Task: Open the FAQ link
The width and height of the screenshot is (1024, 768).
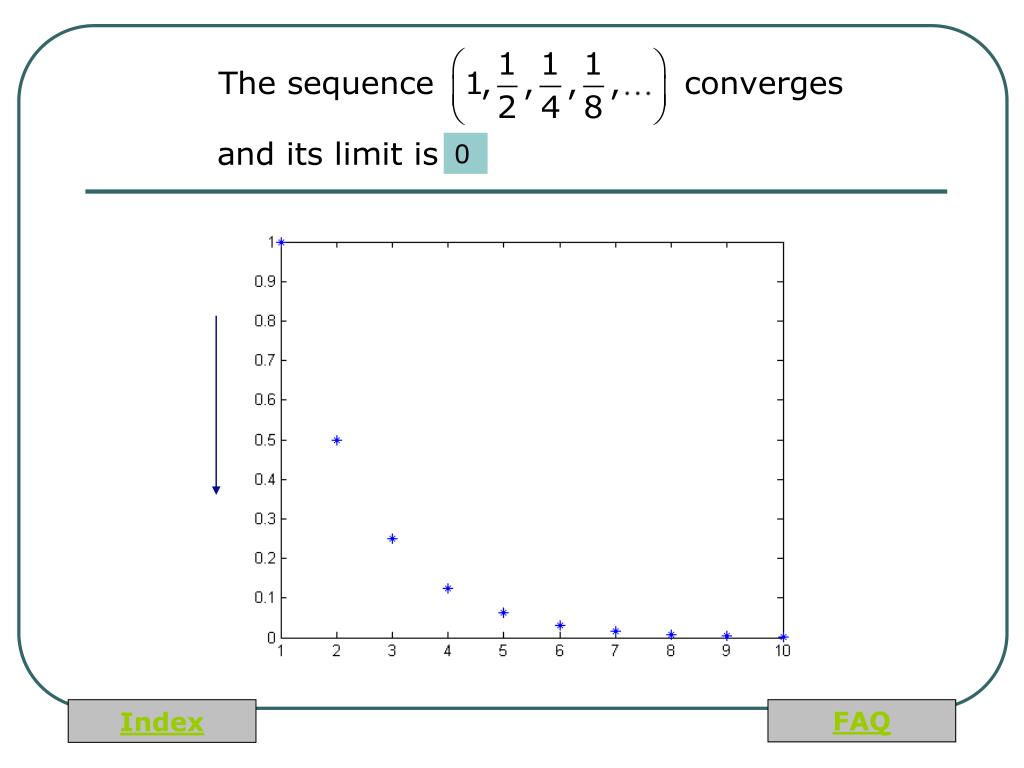Action: [861, 722]
